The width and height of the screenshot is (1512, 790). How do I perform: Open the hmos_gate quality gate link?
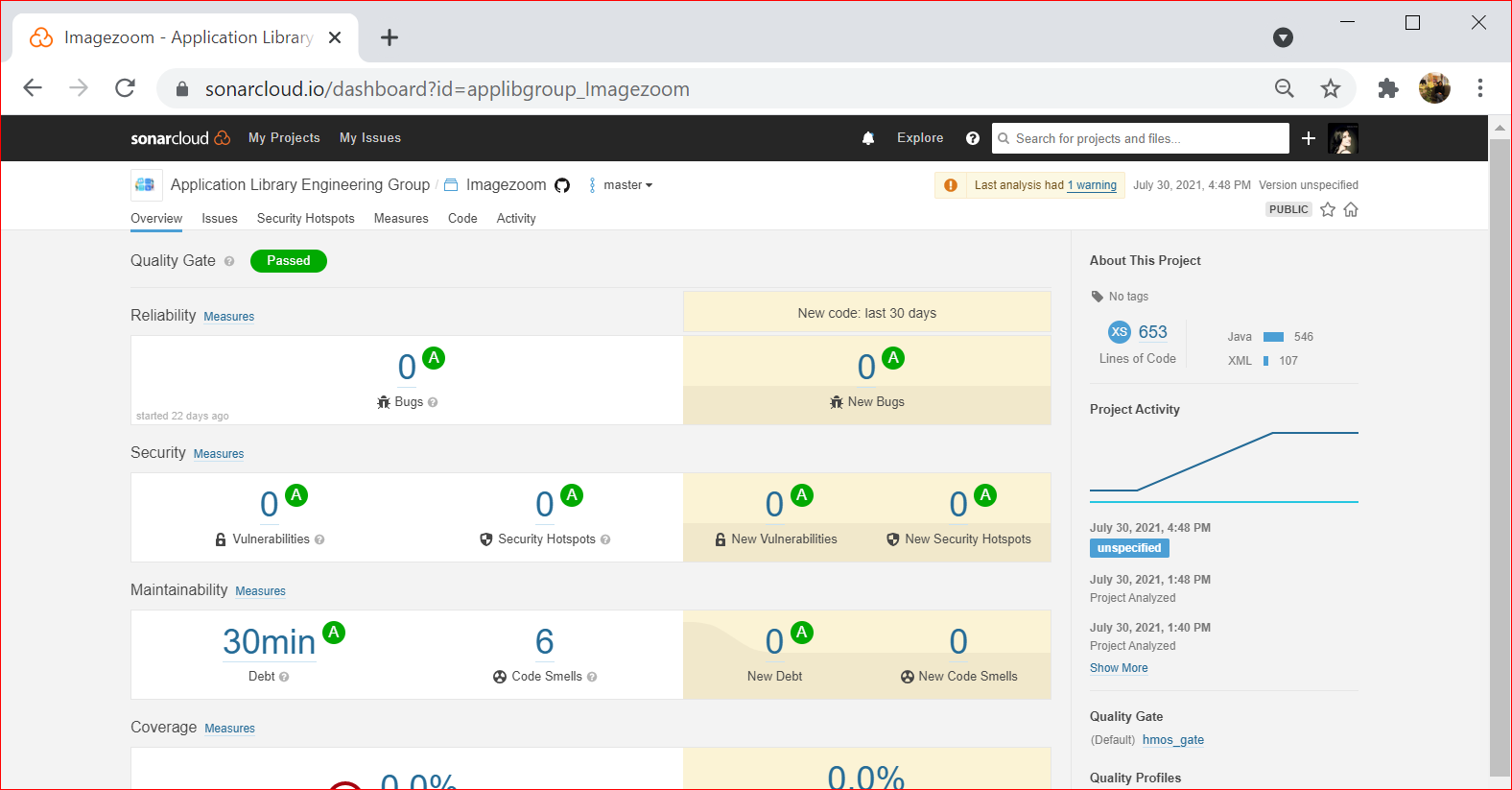(1173, 740)
